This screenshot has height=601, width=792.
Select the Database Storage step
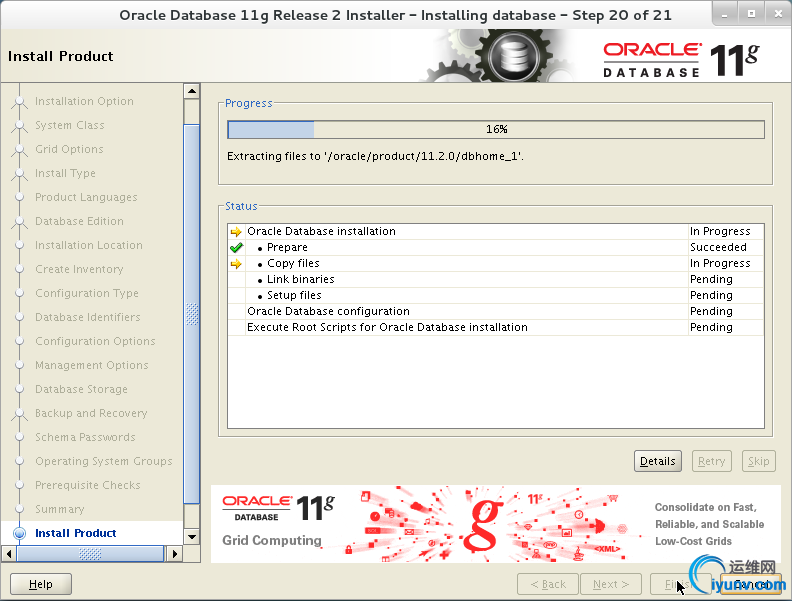tap(81, 389)
